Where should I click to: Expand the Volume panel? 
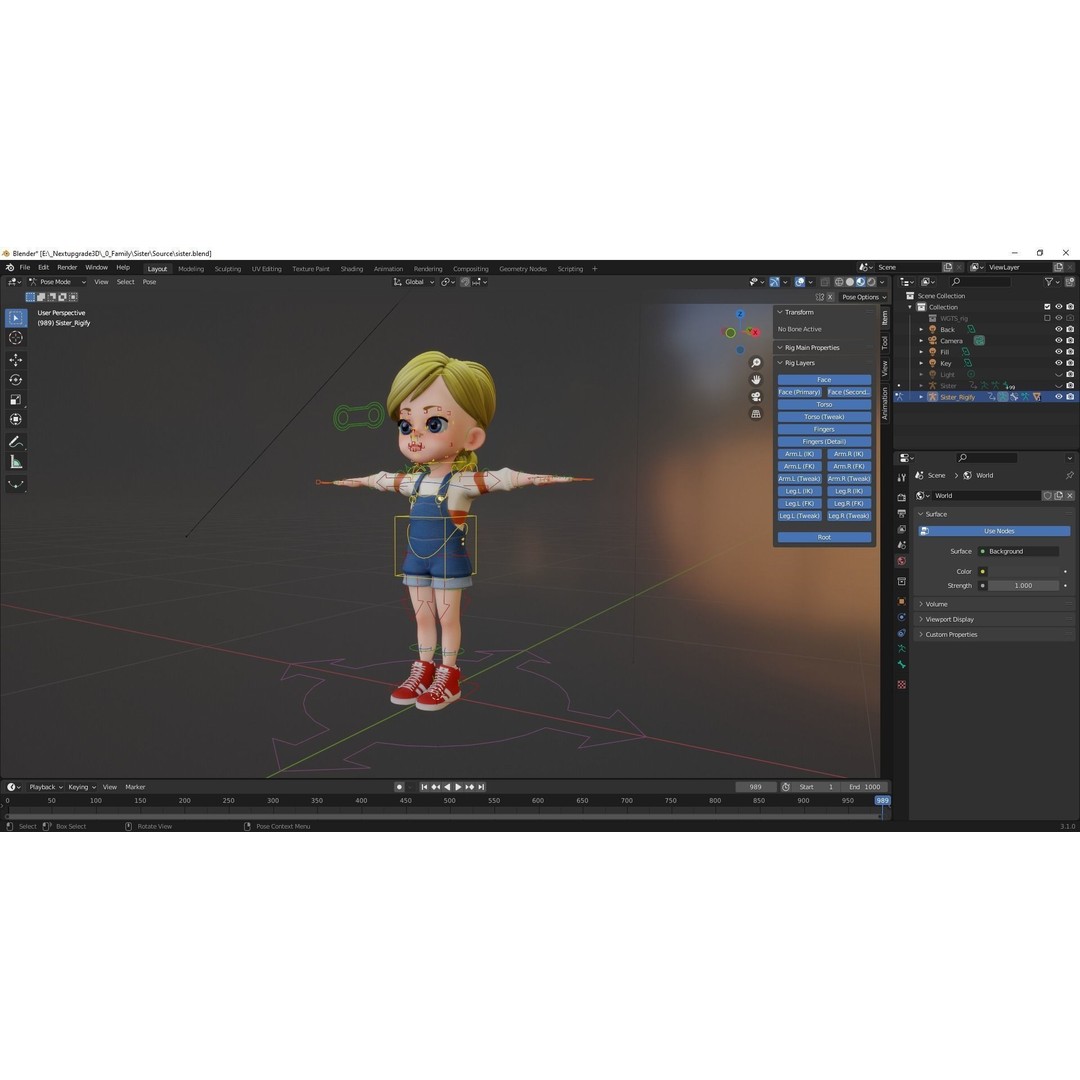[994, 604]
